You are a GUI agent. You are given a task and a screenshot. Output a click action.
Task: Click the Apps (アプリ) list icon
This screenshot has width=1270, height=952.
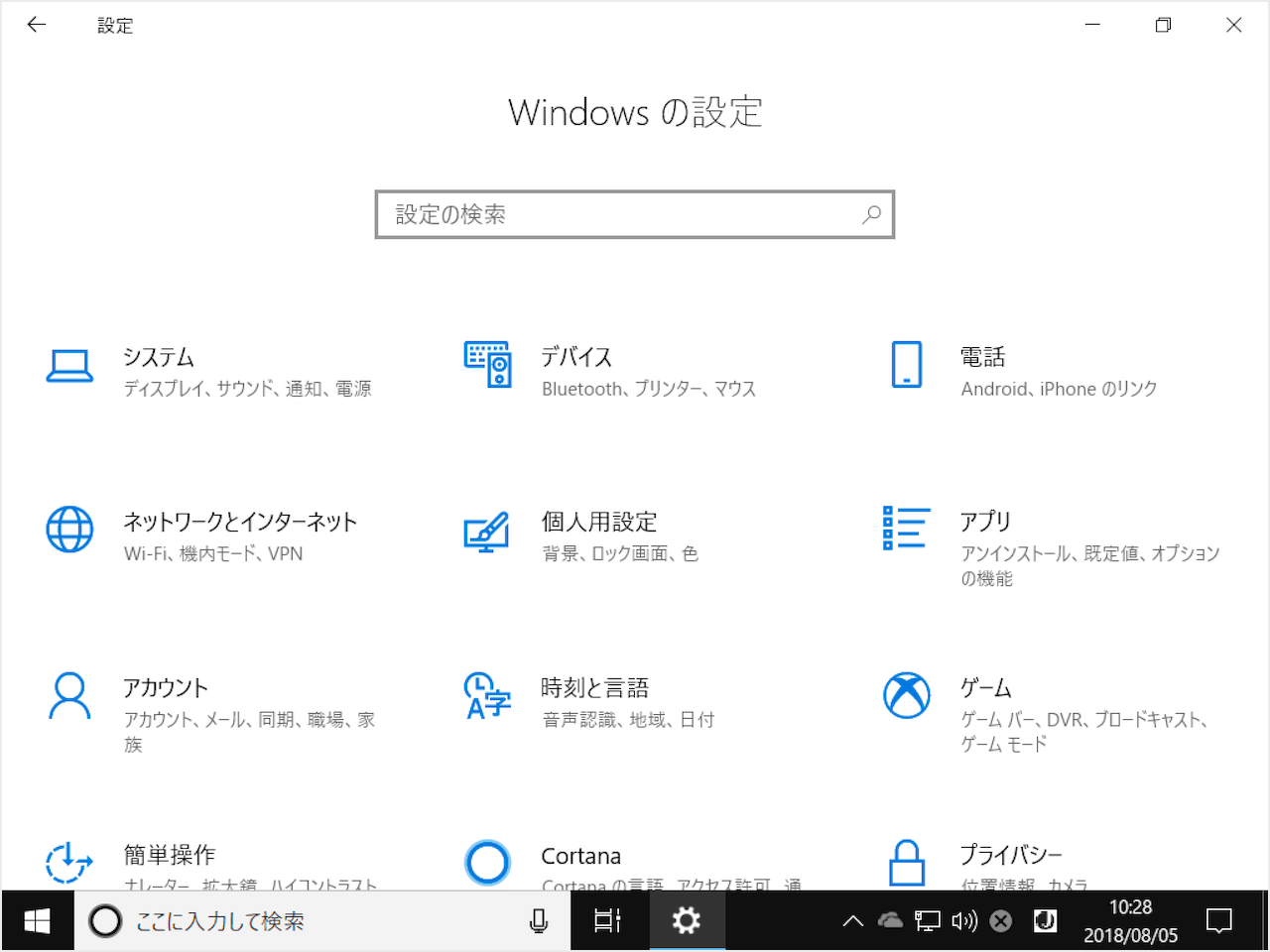[x=907, y=528]
